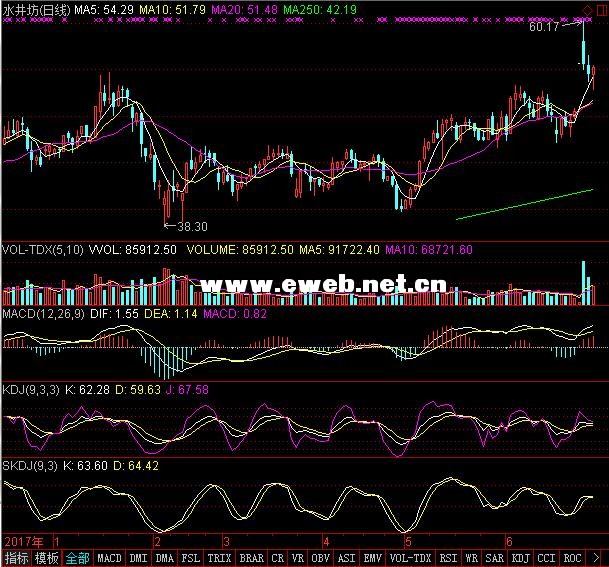Click the KDJ(9,3,3) panel title

[31, 390]
